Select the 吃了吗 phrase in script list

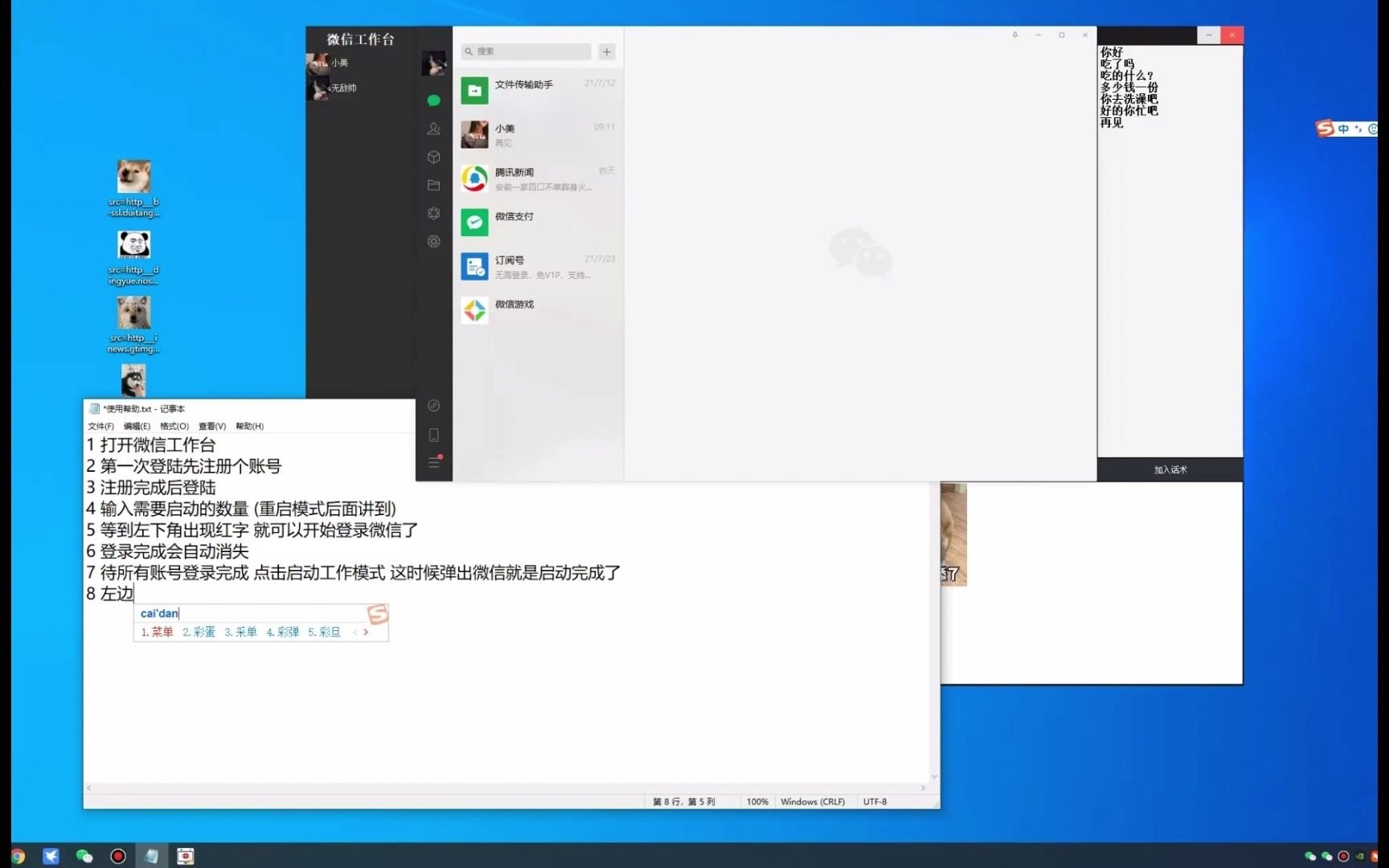(1117, 63)
